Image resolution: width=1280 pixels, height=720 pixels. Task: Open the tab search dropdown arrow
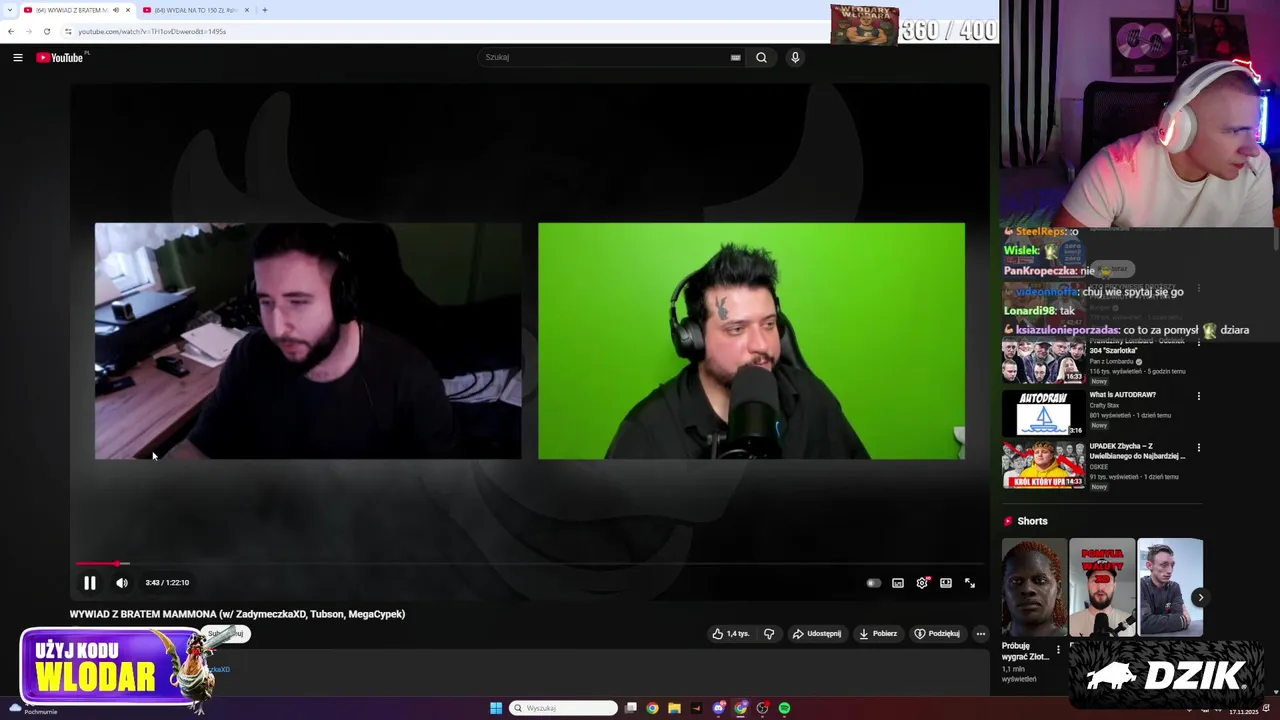coord(10,10)
